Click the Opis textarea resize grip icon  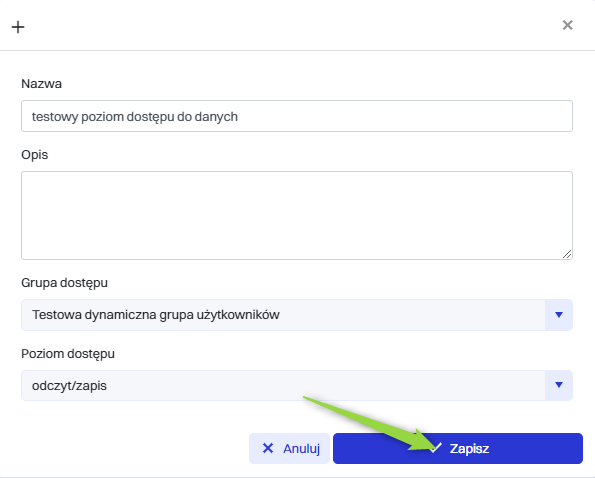[x=567, y=254]
